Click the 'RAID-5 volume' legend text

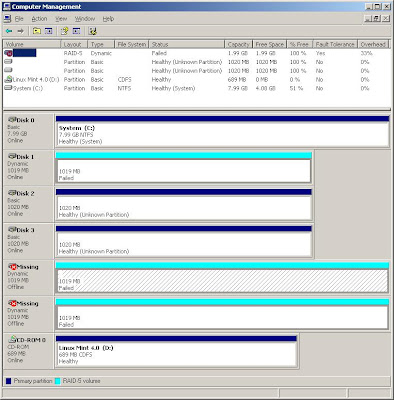[81, 381]
